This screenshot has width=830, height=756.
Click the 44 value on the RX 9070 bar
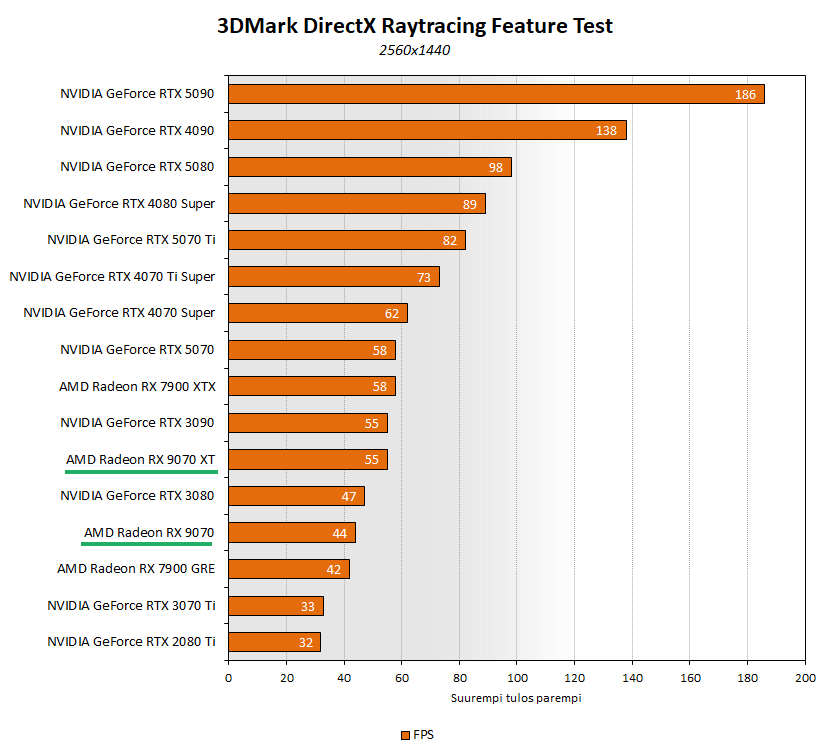pos(339,534)
